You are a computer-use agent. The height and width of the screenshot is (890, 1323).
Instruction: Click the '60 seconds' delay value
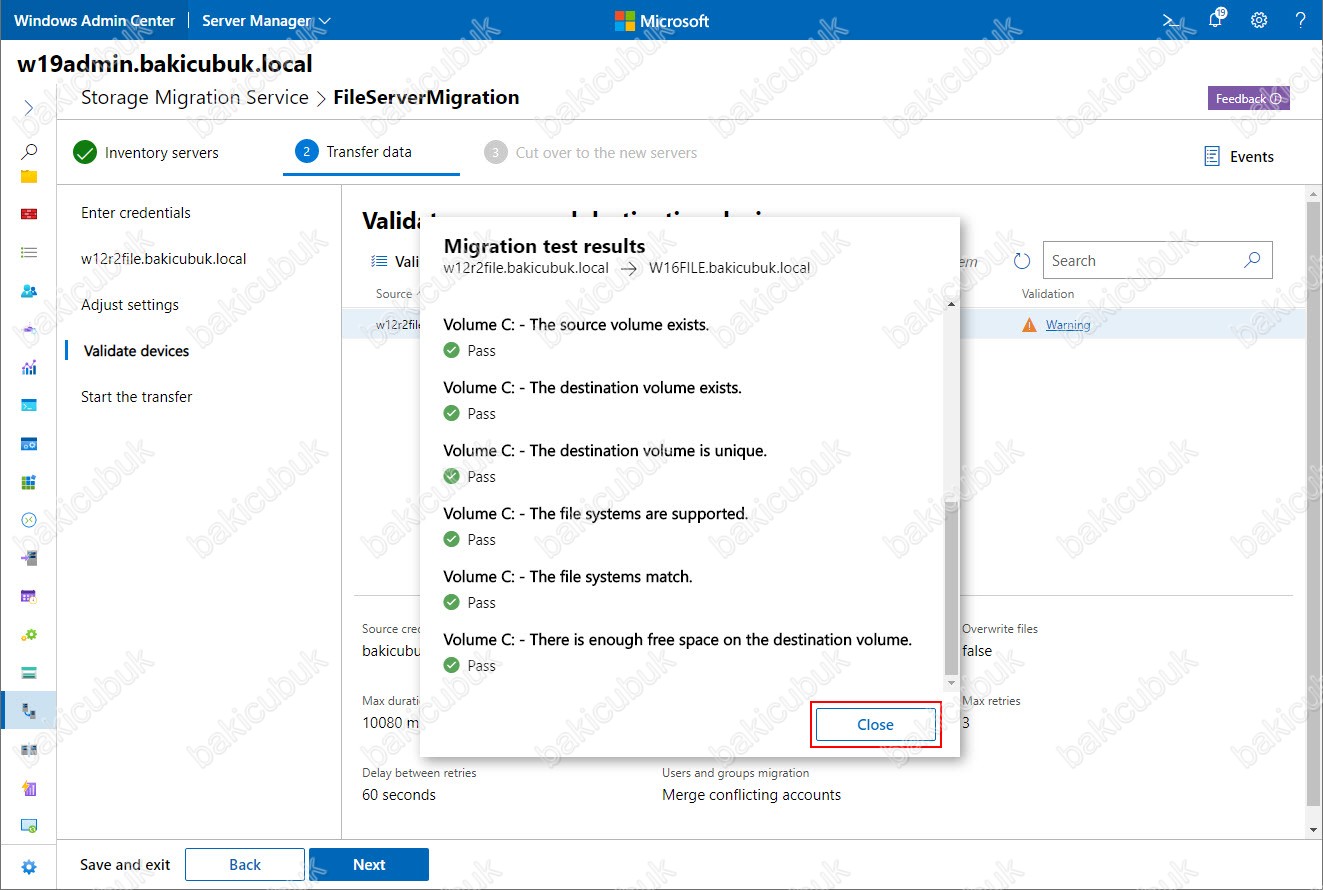point(399,795)
